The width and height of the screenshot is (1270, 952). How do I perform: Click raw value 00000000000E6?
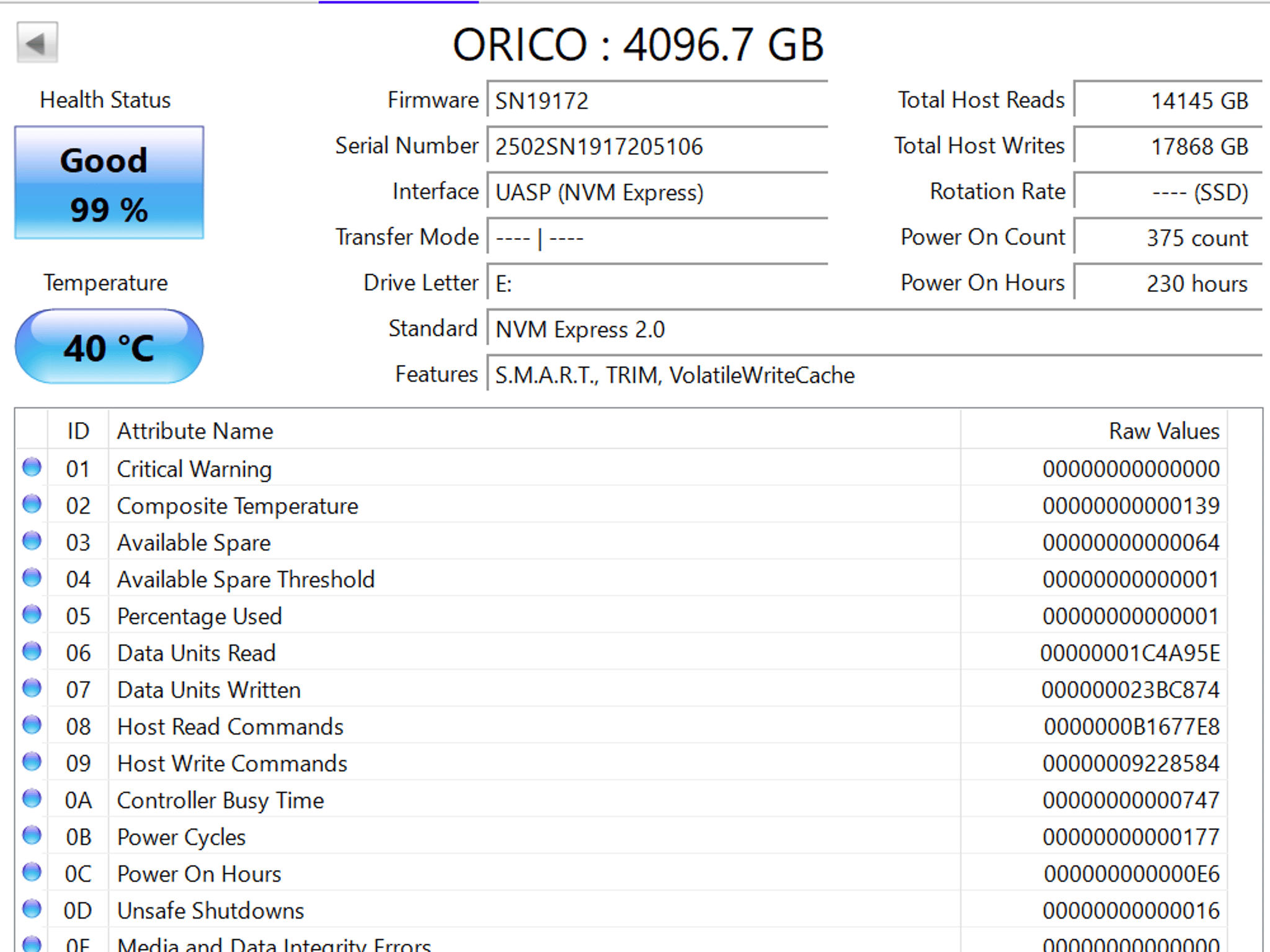(x=1132, y=874)
